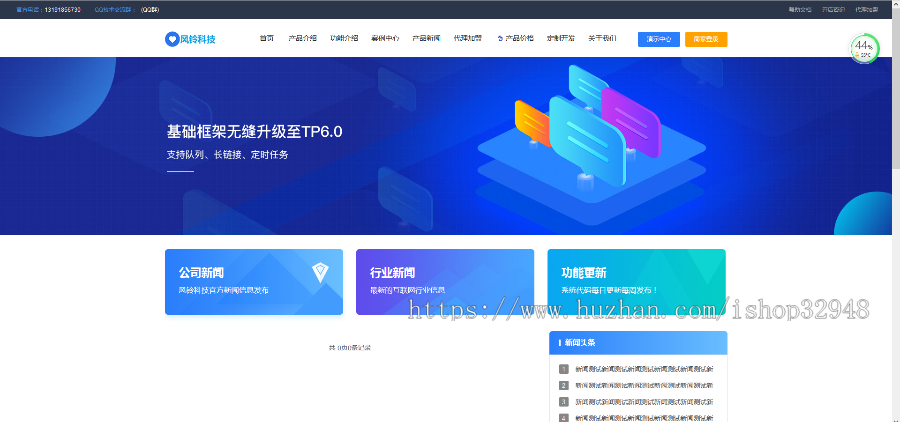Open the middle link in top-right bar

coord(833,9)
